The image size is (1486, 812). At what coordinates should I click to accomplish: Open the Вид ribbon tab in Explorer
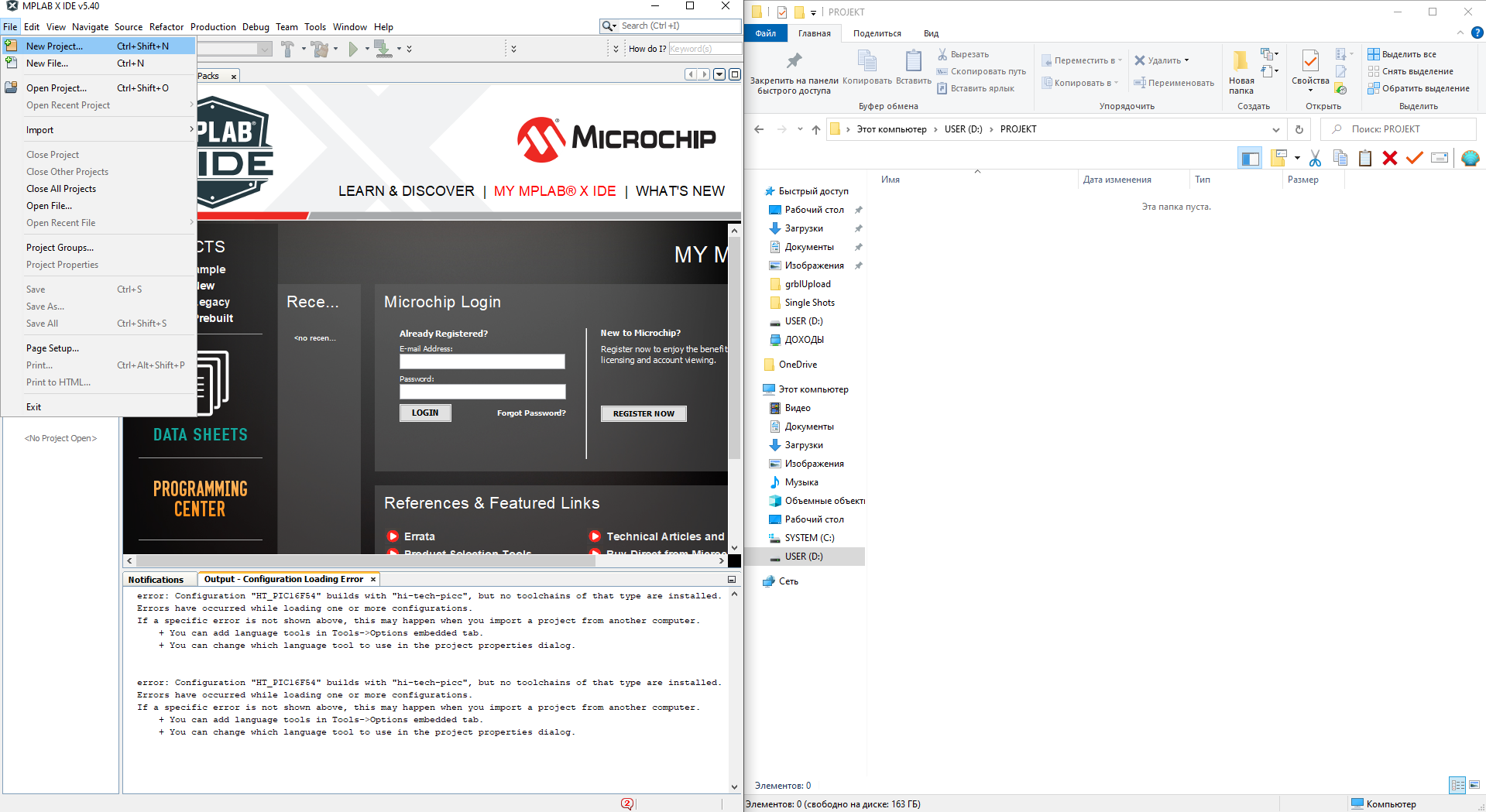(x=931, y=34)
